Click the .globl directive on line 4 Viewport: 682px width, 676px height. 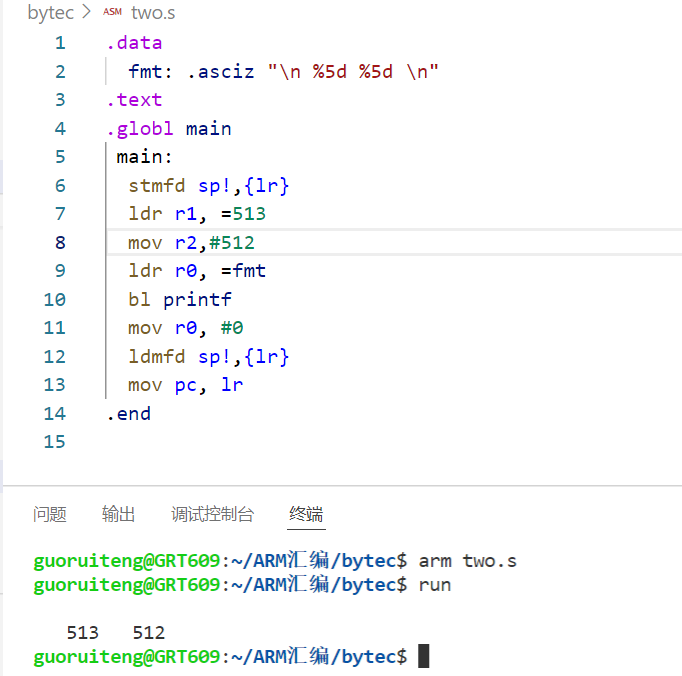pyautogui.click(x=140, y=129)
